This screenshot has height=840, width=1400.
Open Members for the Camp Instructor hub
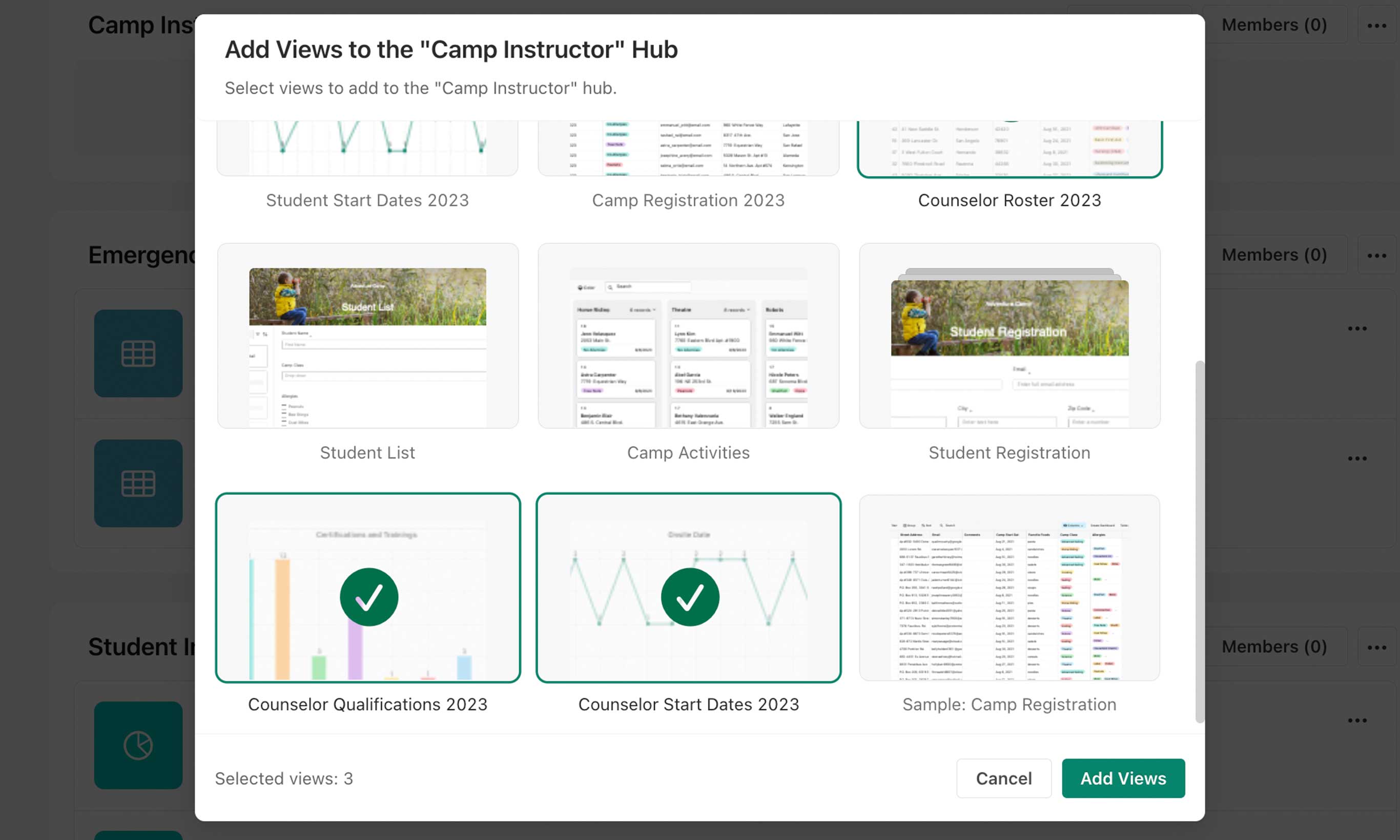pyautogui.click(x=1274, y=25)
